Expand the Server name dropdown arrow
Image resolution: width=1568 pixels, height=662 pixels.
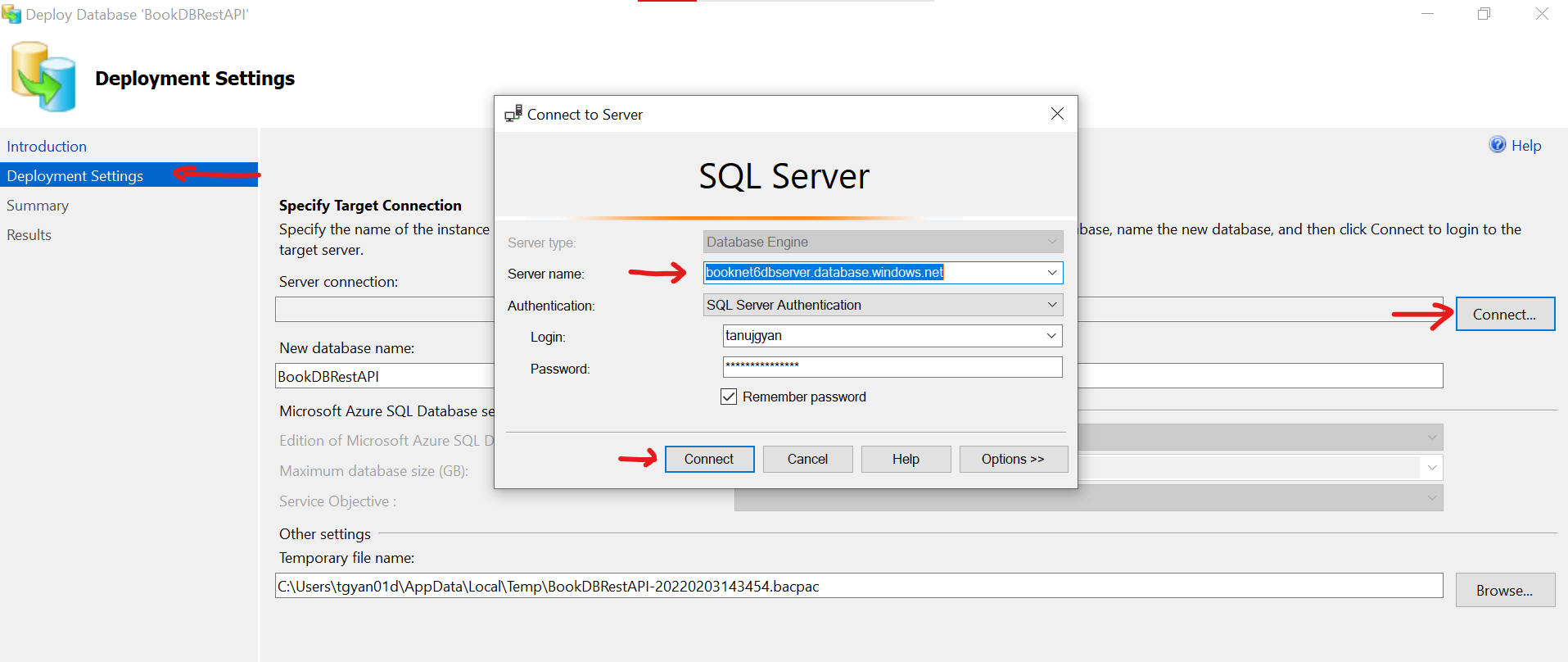pos(1052,272)
